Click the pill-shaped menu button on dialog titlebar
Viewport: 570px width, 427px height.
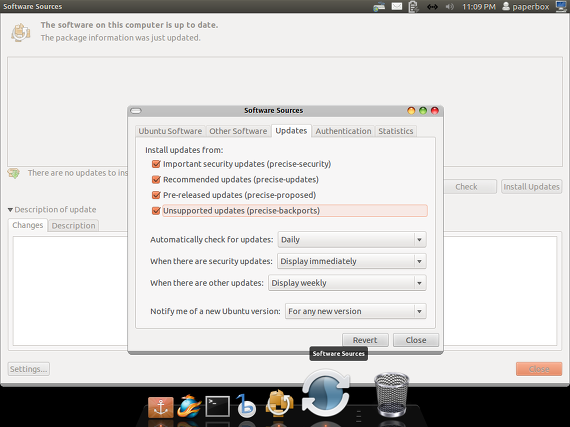[x=136, y=111]
